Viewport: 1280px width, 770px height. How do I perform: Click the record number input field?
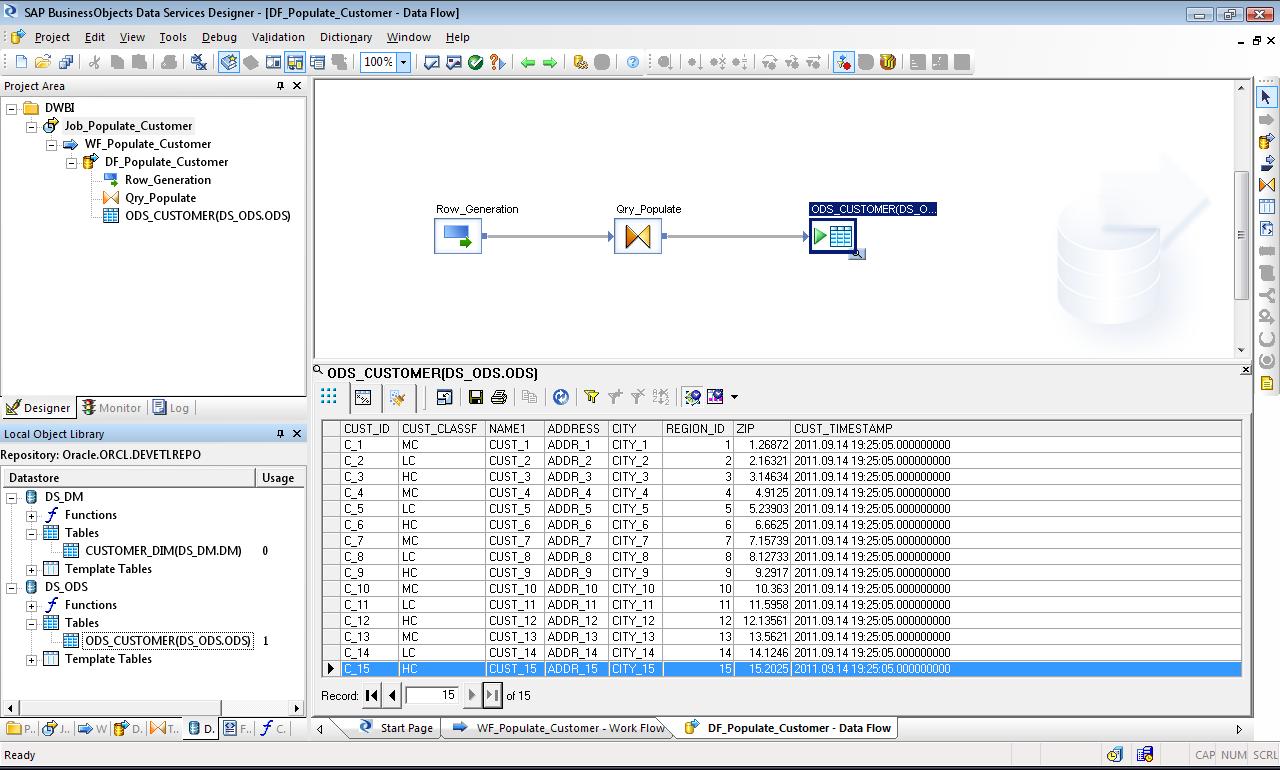click(x=432, y=695)
